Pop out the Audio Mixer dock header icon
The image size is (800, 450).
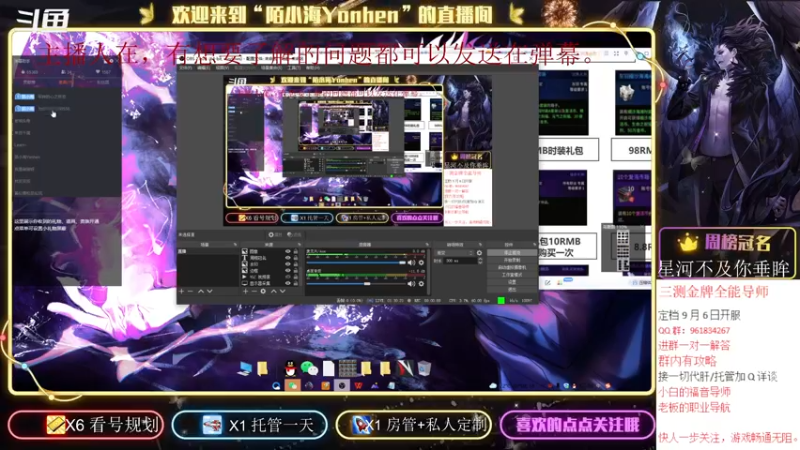(427, 245)
